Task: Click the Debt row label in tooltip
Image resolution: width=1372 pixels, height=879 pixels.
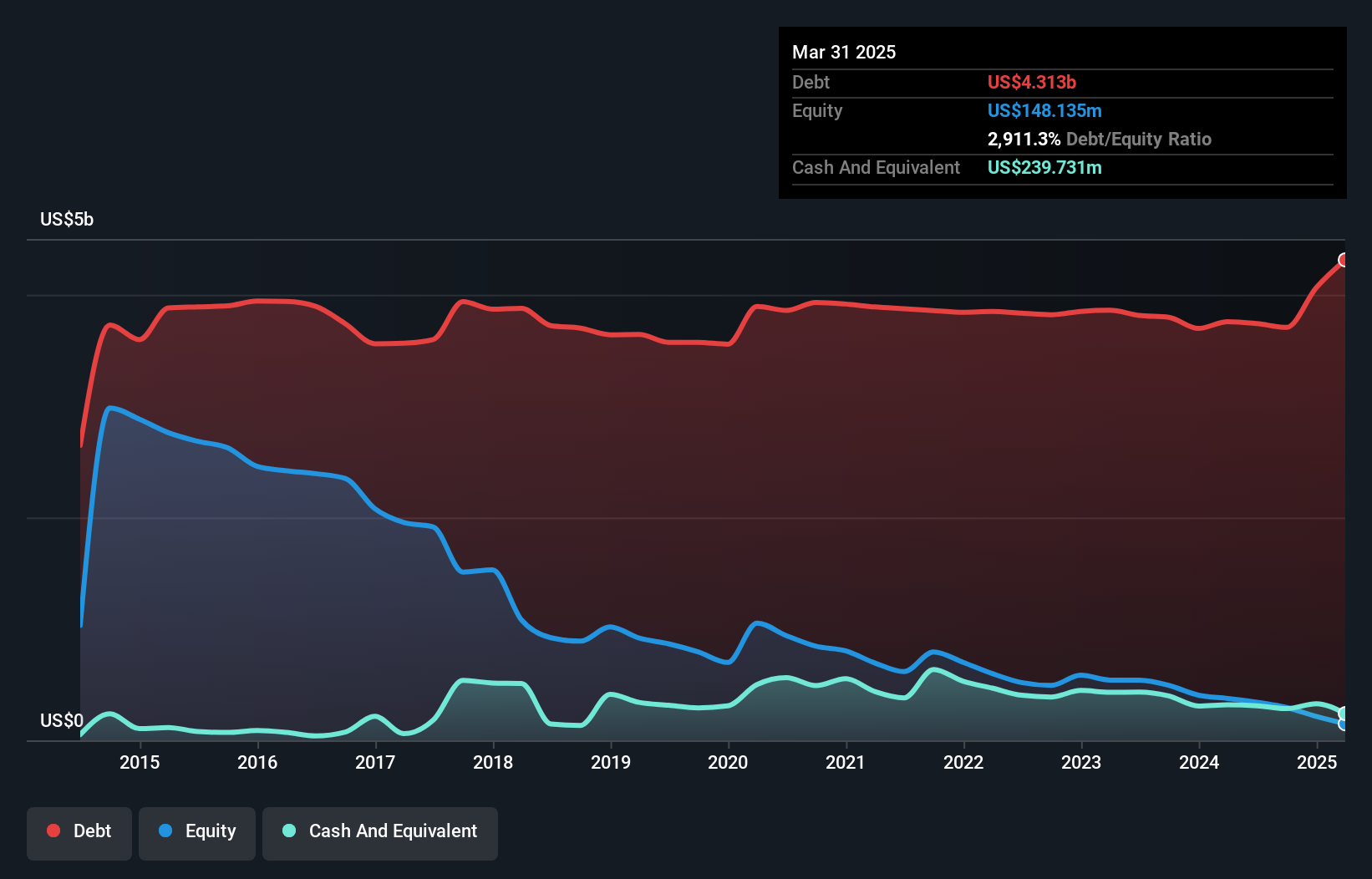Action: 810,82
